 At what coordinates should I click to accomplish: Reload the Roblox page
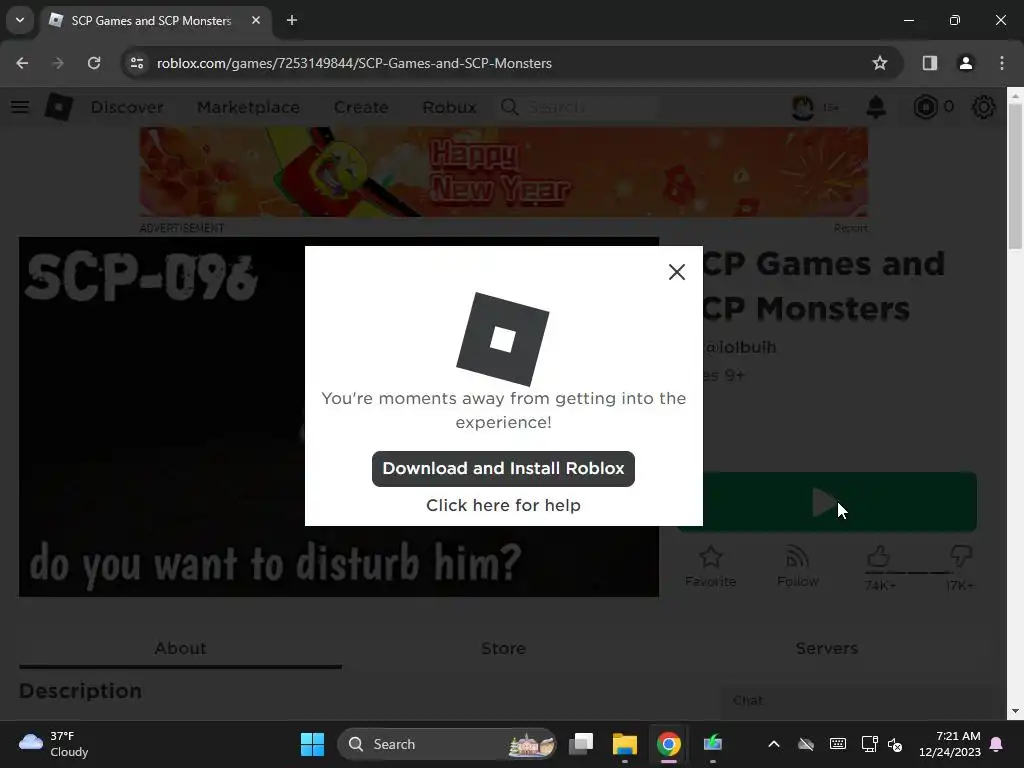[94, 63]
